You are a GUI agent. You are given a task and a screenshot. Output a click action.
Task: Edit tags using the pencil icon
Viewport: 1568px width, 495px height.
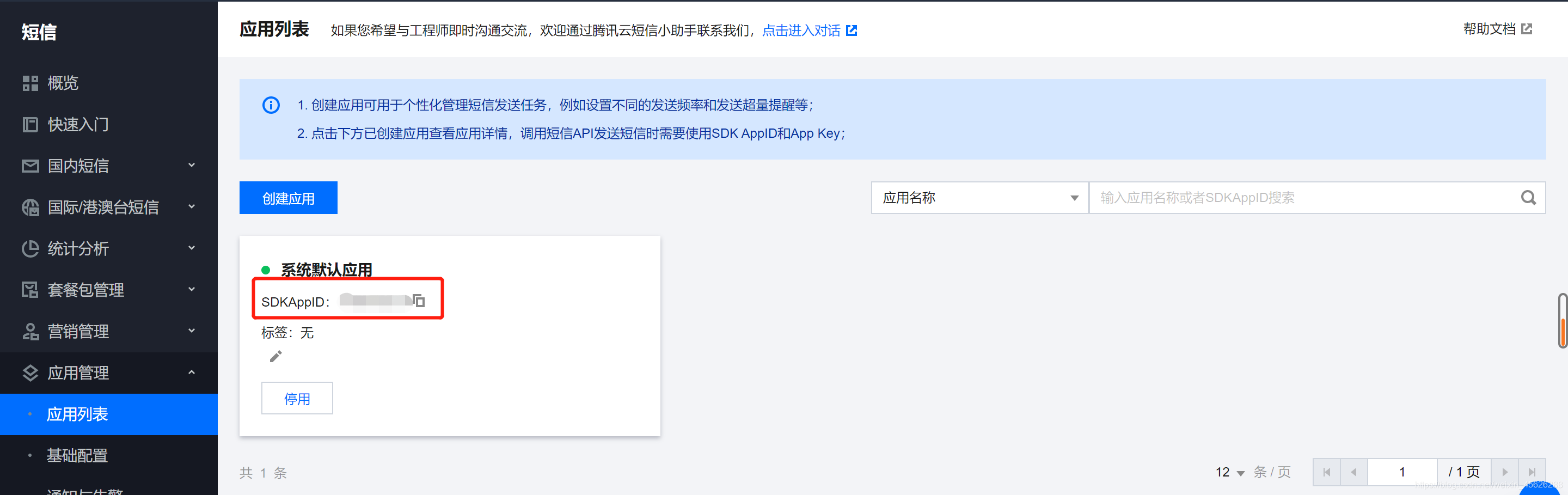(275, 356)
